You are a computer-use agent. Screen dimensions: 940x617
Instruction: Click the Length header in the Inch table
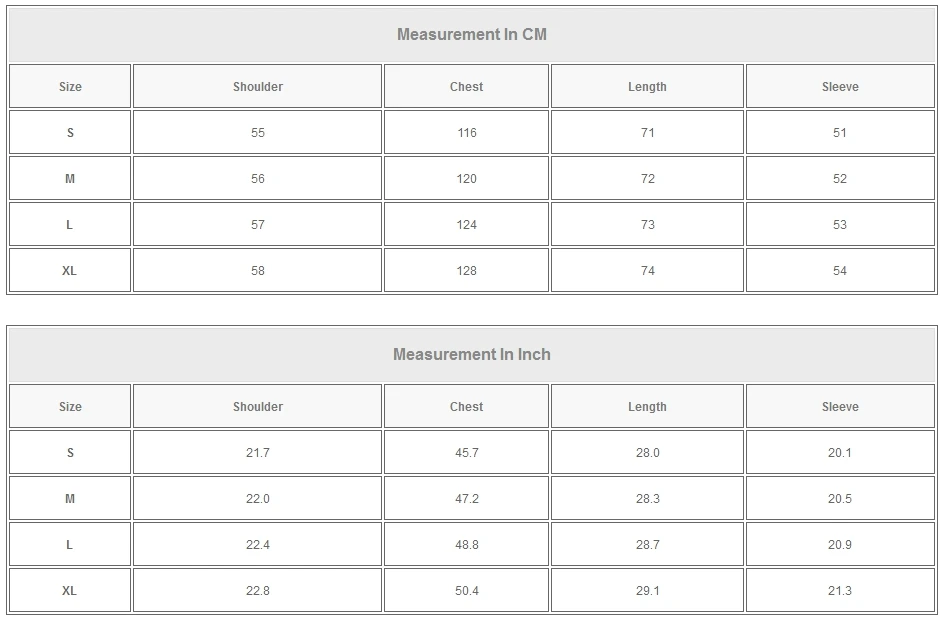click(647, 407)
